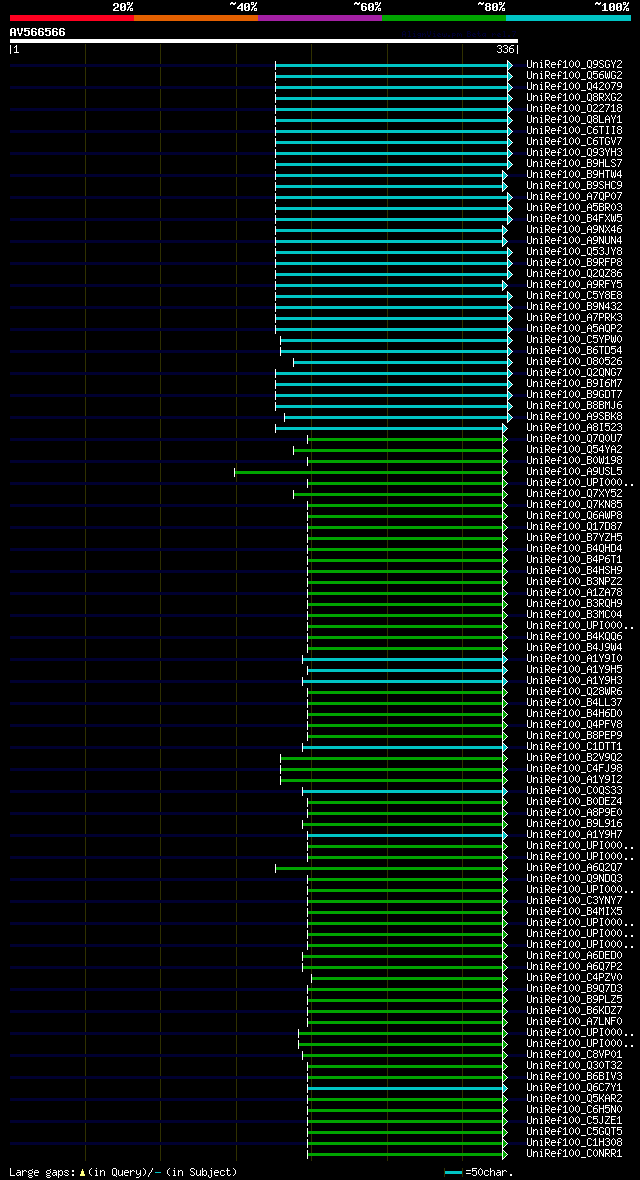Open the UniRef100_O80526 entry
Screen dimensions: 640x1180
click(574, 361)
